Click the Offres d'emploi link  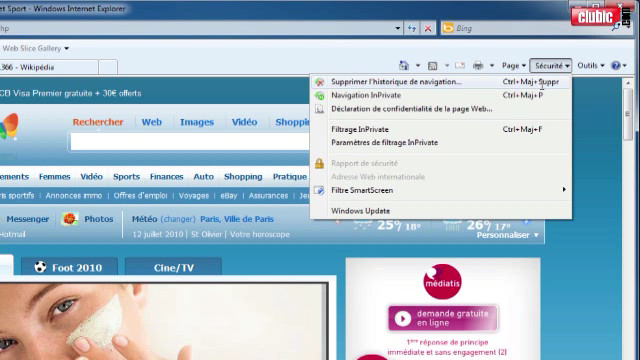(140, 196)
